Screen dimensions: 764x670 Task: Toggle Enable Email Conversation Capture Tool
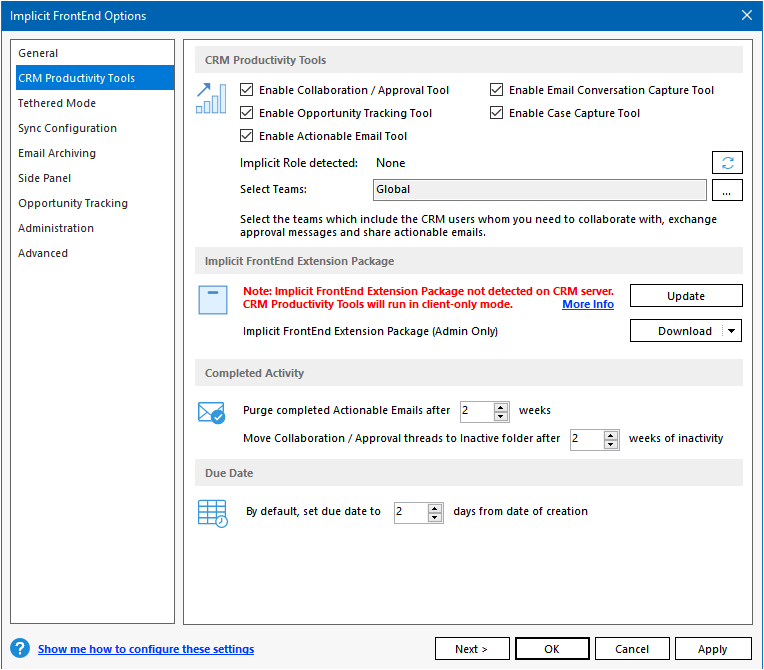click(497, 90)
